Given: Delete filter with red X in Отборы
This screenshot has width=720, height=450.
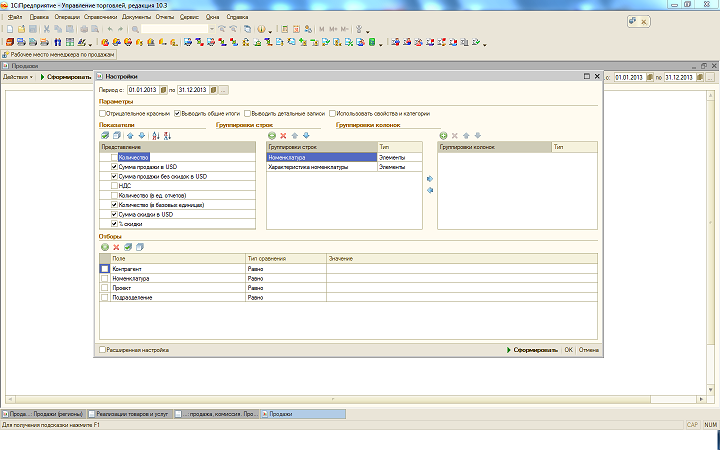Looking at the screenshot, I should [116, 246].
